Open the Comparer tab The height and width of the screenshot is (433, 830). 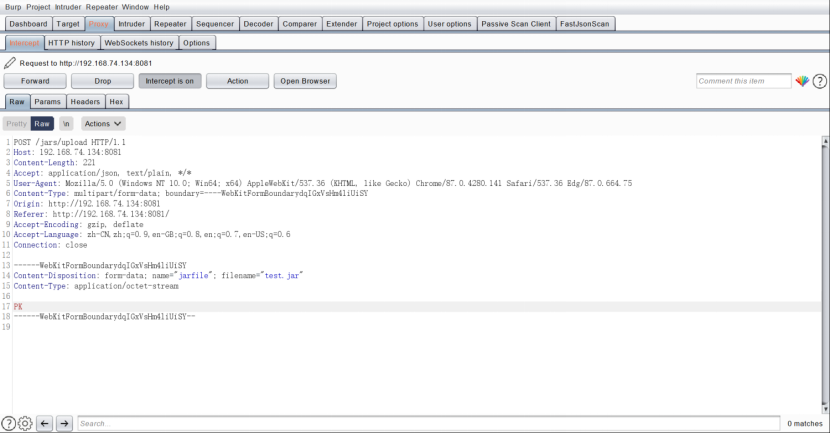300,24
